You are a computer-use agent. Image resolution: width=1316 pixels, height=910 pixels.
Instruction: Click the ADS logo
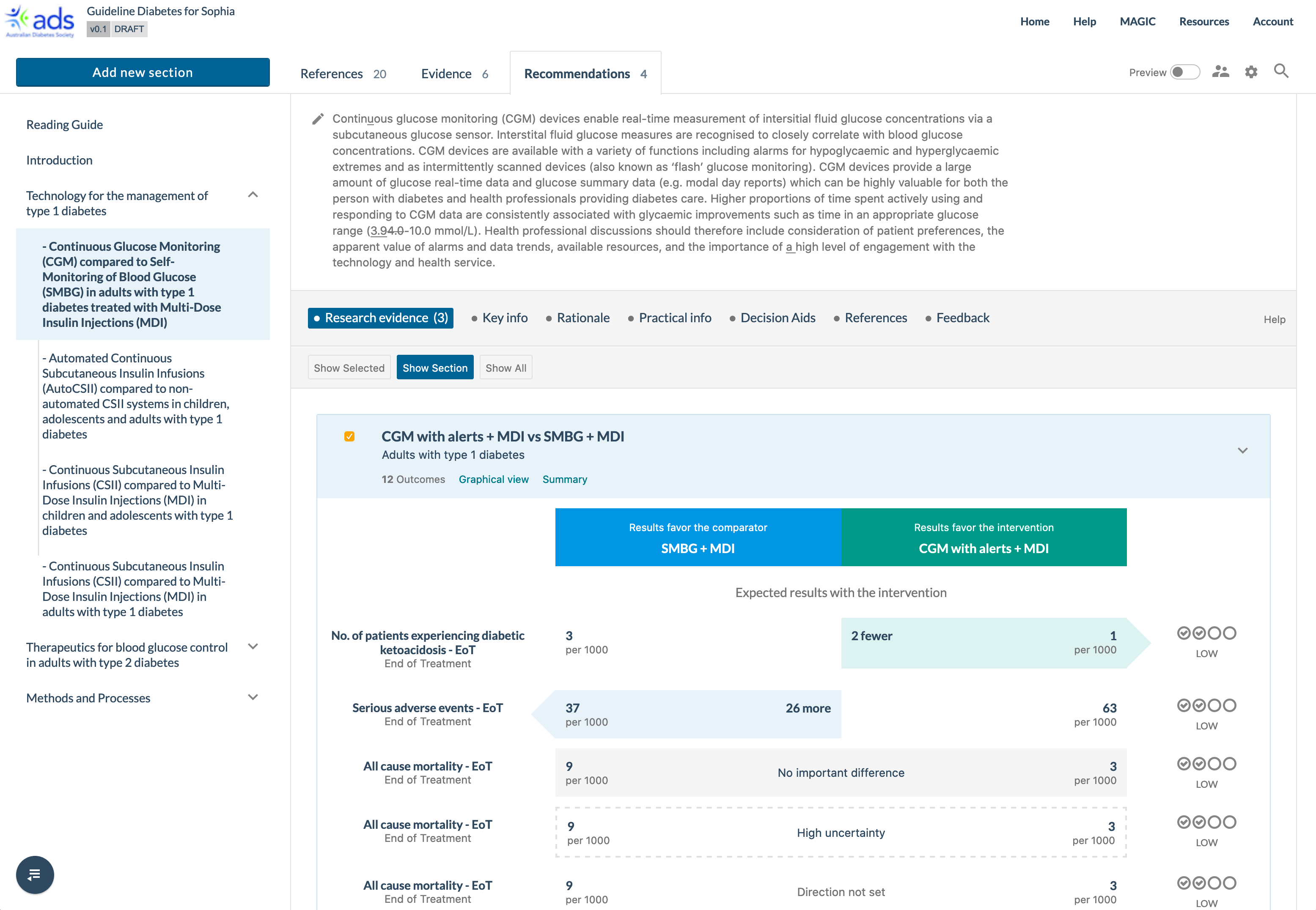pyautogui.click(x=40, y=21)
